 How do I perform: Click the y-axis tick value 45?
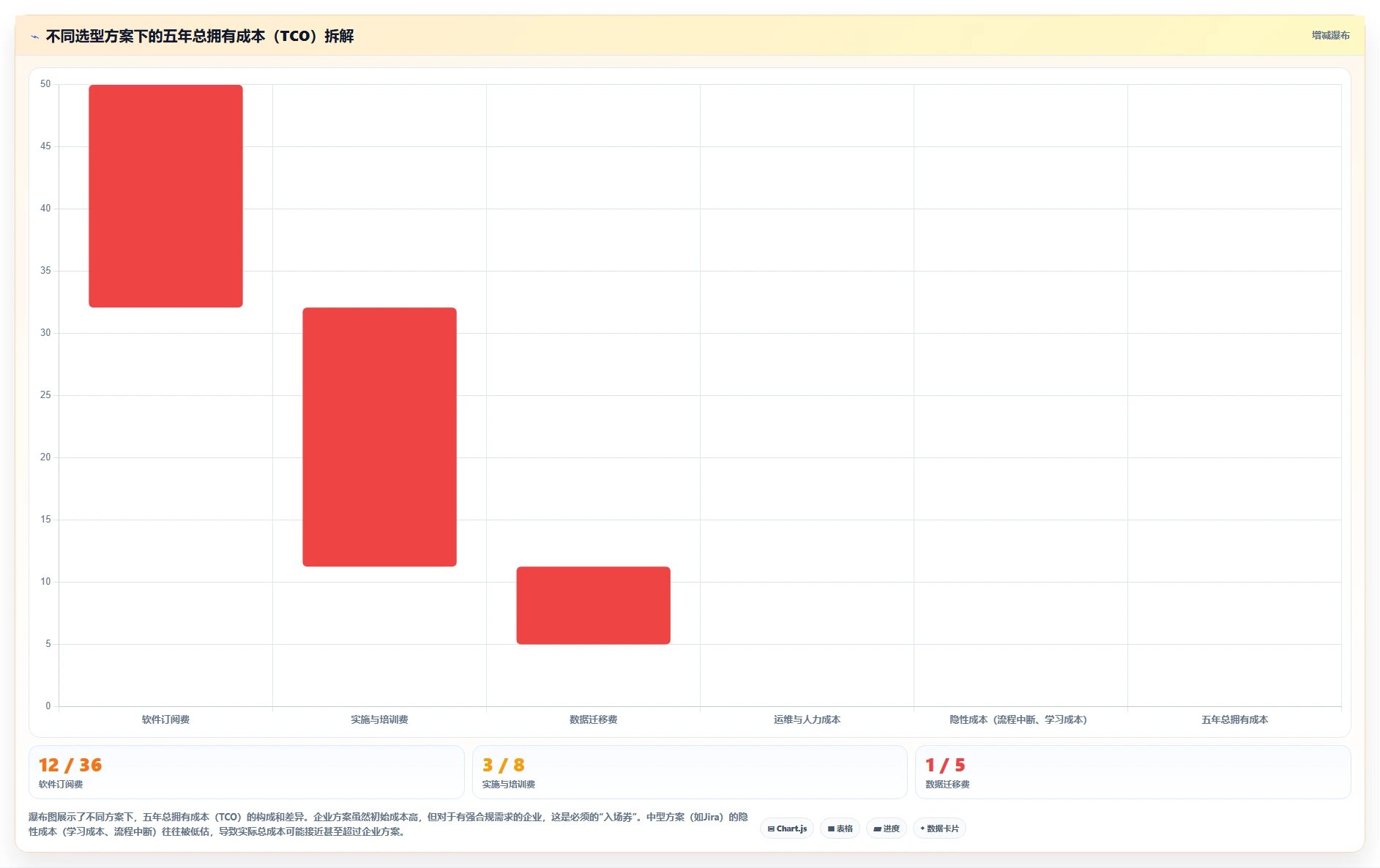point(45,146)
